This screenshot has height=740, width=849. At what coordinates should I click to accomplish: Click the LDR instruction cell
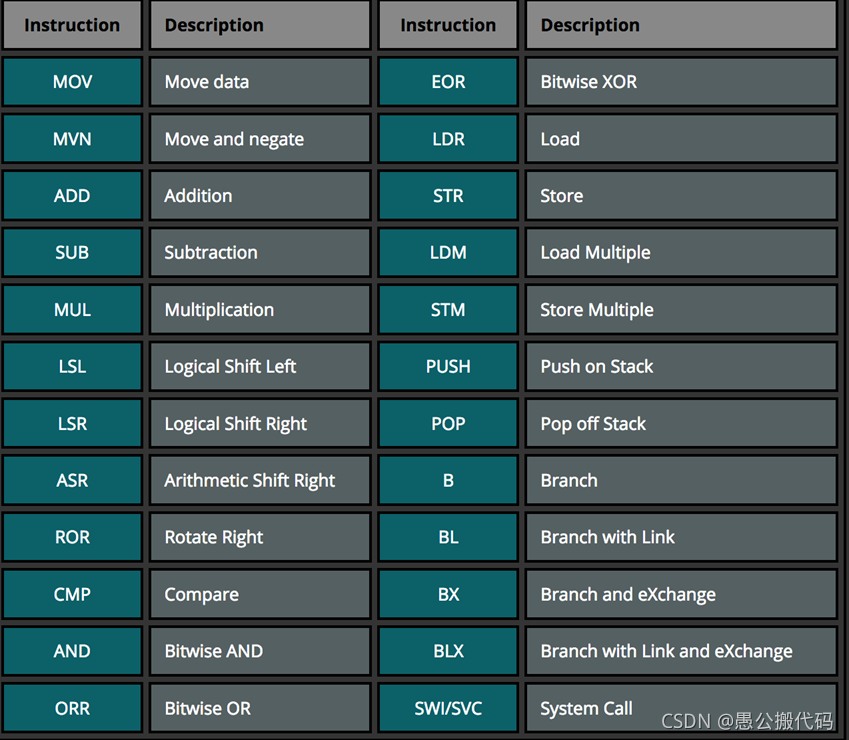click(x=448, y=139)
